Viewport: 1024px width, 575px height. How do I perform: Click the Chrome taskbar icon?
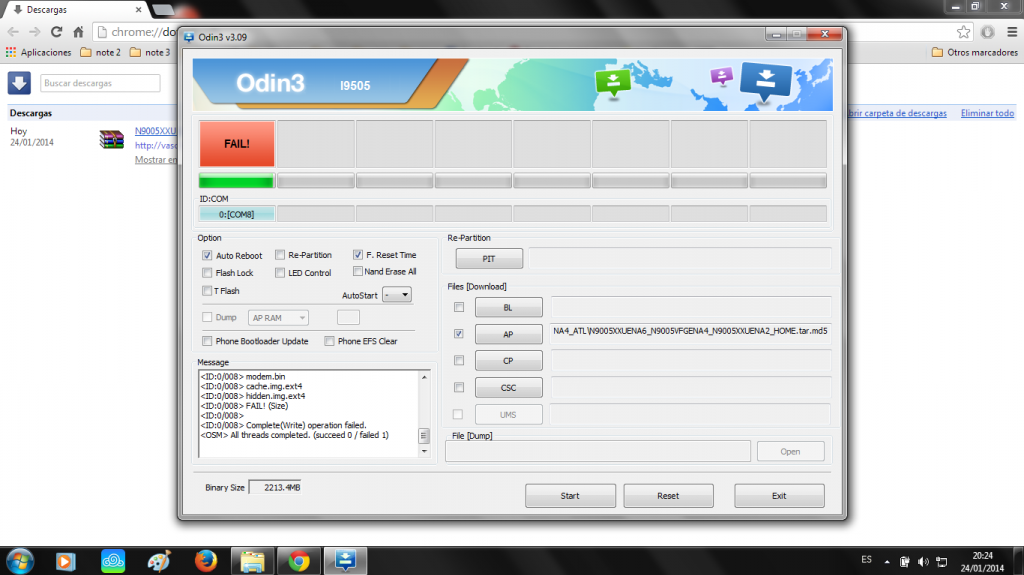298,560
